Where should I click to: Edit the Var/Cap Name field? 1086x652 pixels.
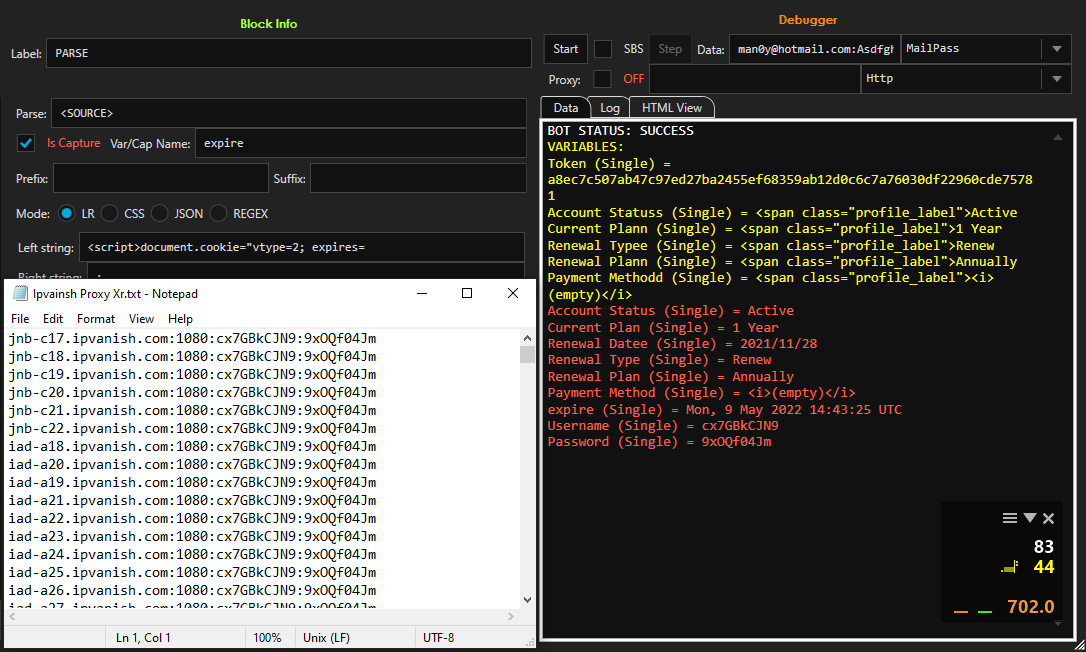click(x=361, y=143)
